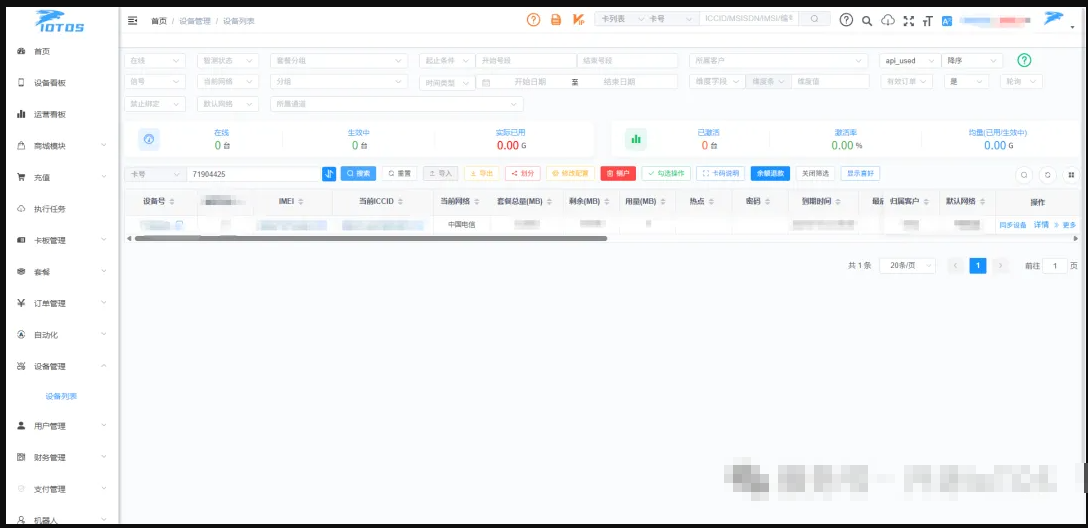Click the round refresh icon above table
The height and width of the screenshot is (528, 1088).
tap(1047, 175)
